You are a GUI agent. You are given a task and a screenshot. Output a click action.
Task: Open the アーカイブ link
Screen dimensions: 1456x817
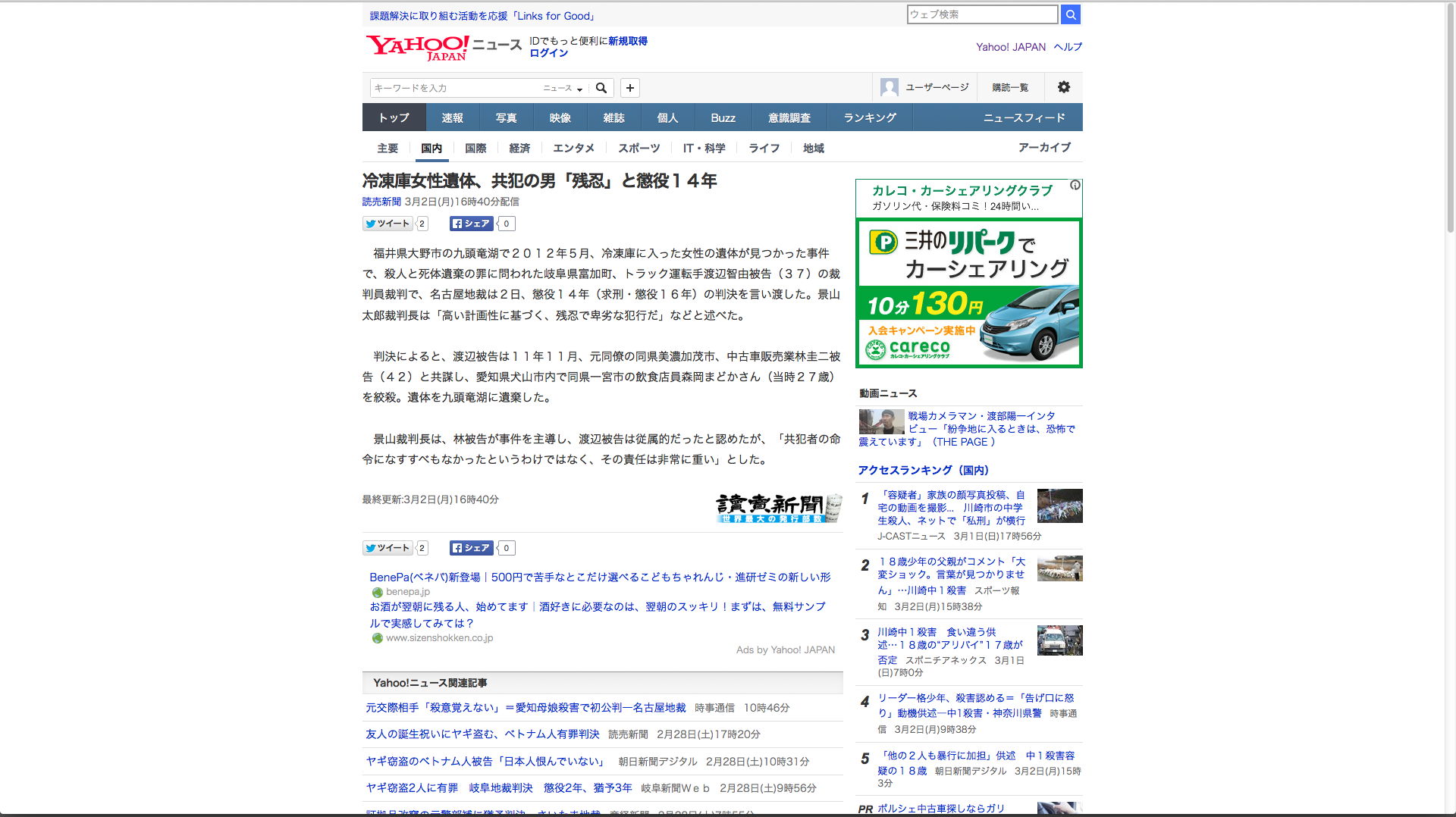pos(1044,148)
